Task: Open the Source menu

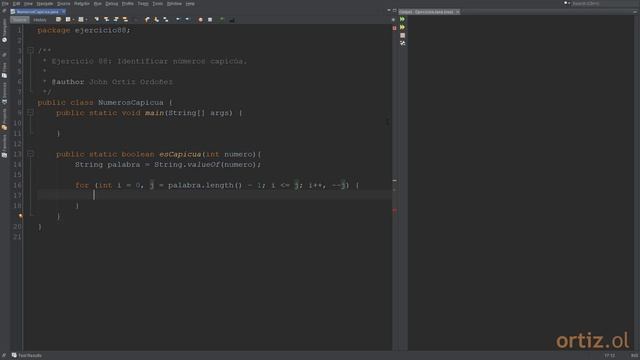Action: 63,4
